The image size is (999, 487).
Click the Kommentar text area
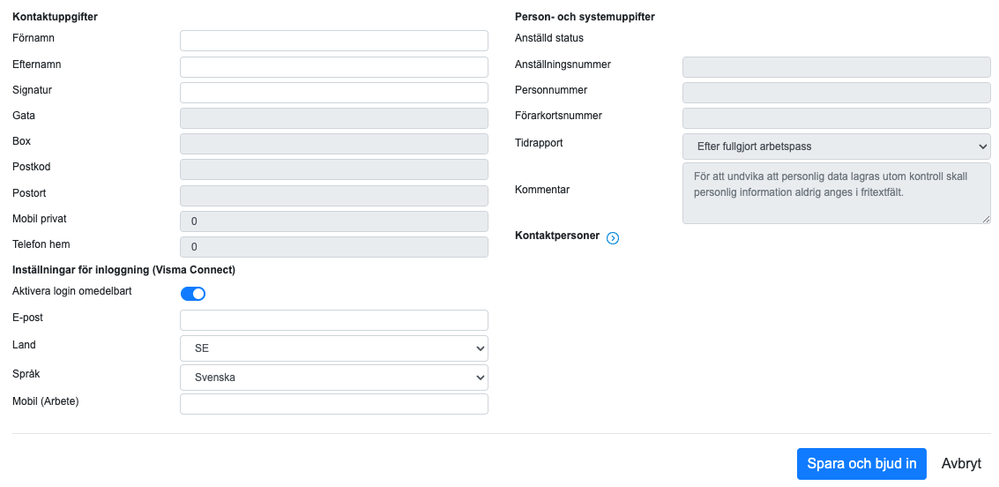(836, 193)
